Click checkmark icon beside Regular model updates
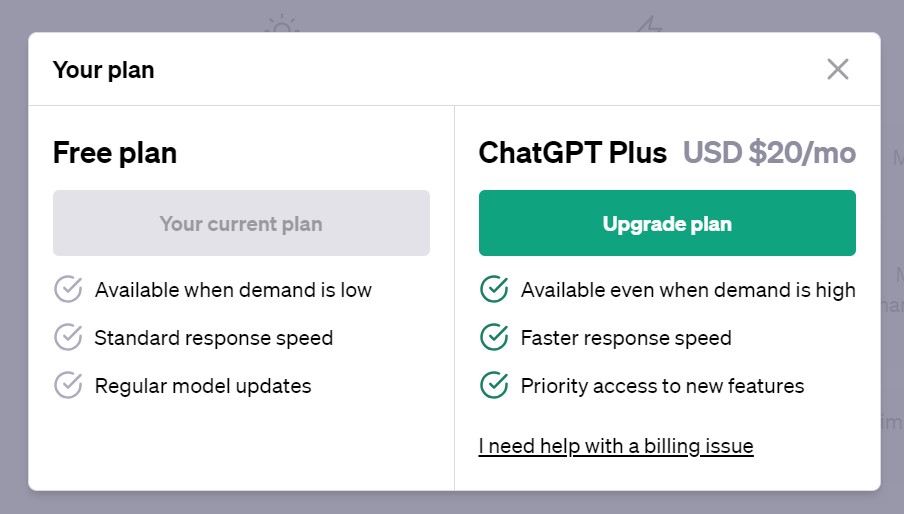 coord(68,385)
